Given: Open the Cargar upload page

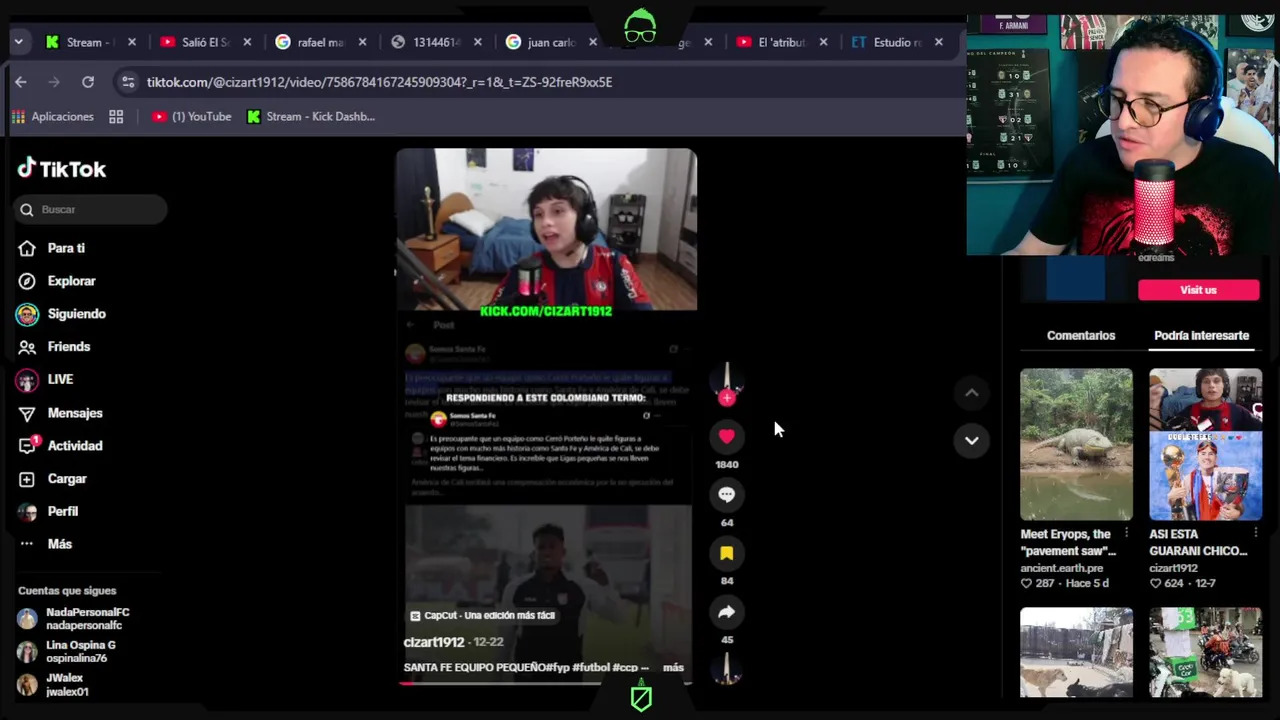Looking at the screenshot, I should point(53,479).
